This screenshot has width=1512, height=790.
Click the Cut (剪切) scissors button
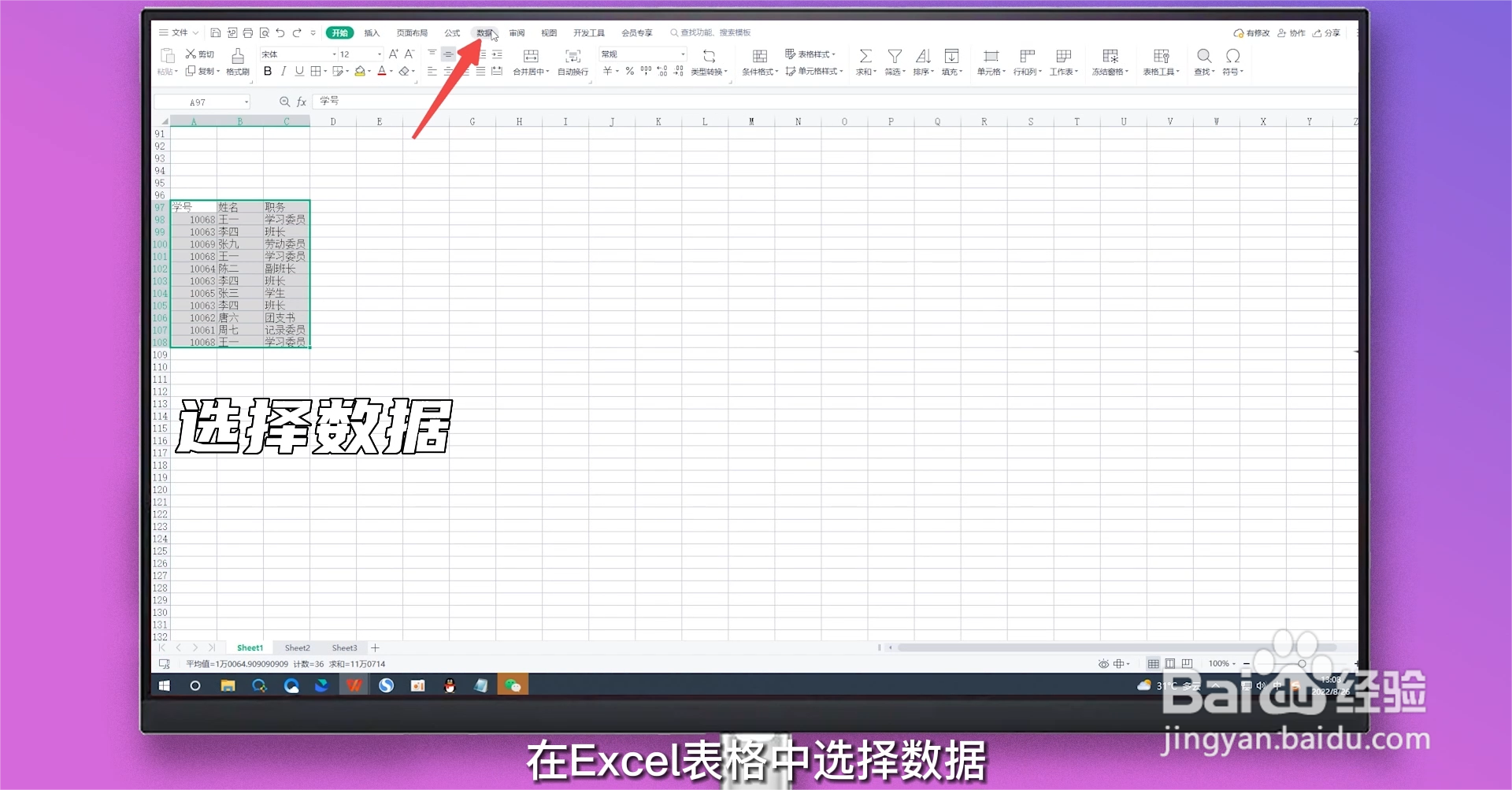(200, 54)
